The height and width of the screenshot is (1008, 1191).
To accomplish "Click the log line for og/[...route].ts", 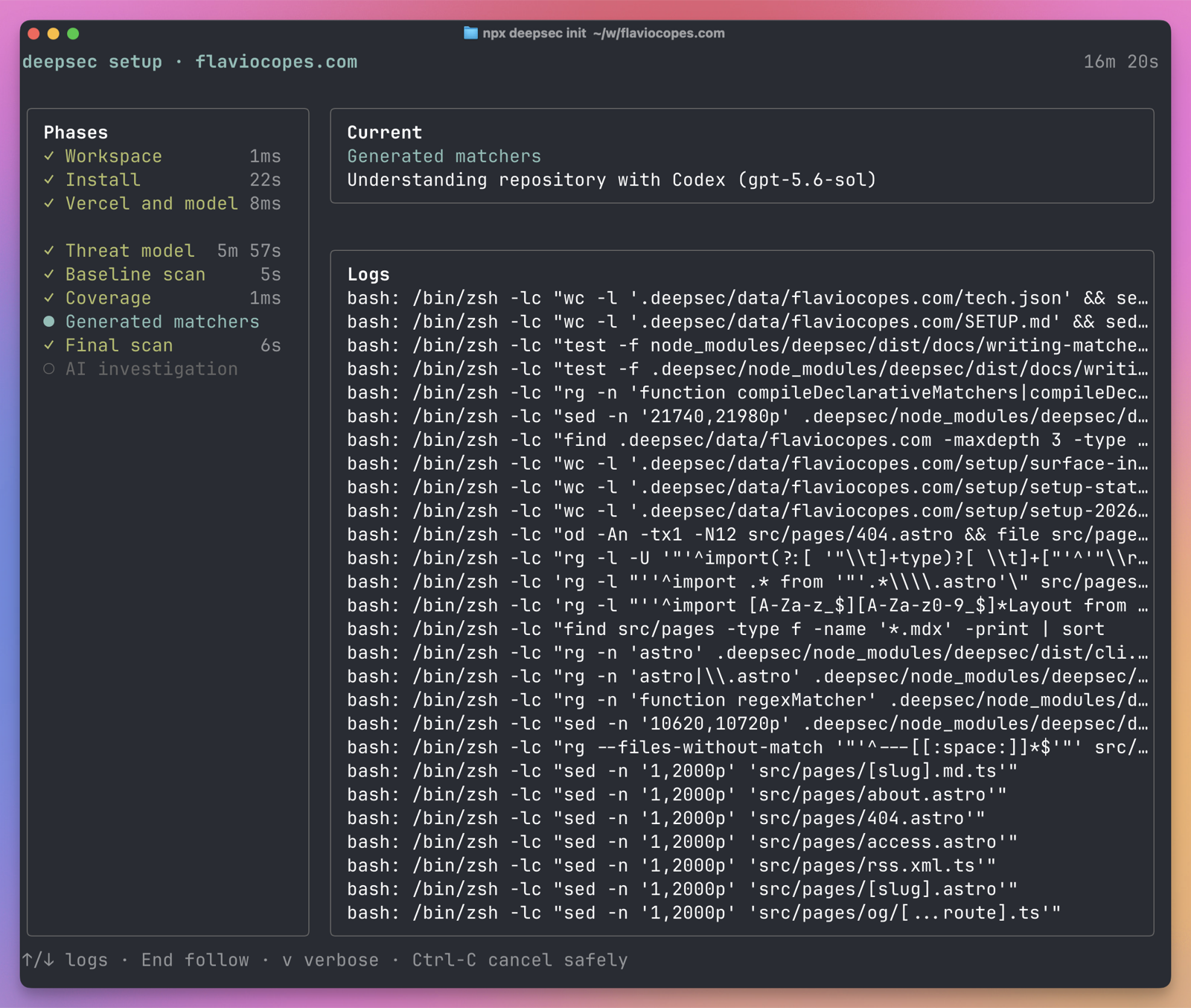I will pyautogui.click(x=704, y=913).
